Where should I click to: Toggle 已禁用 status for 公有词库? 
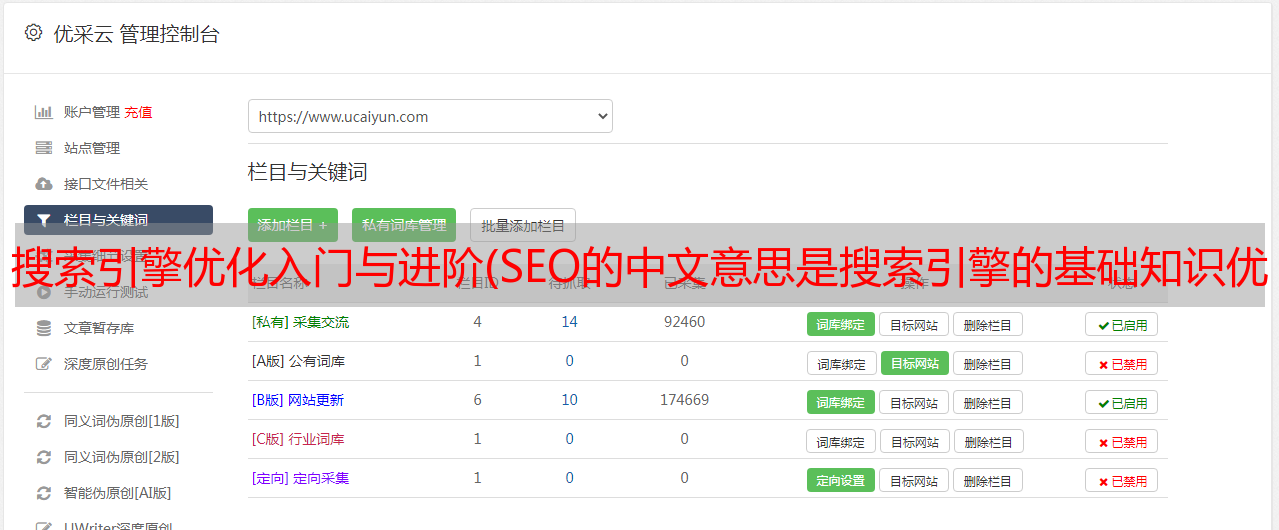1121,363
